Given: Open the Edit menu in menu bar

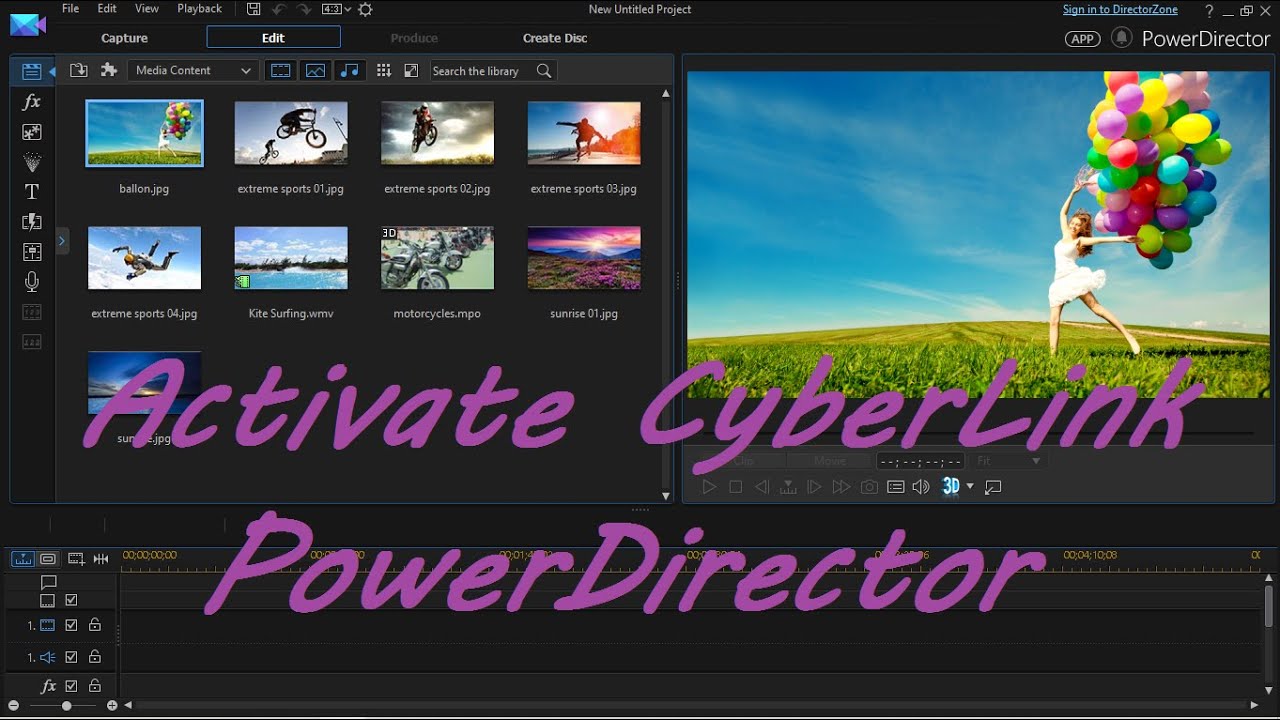Looking at the screenshot, I should click(107, 9).
